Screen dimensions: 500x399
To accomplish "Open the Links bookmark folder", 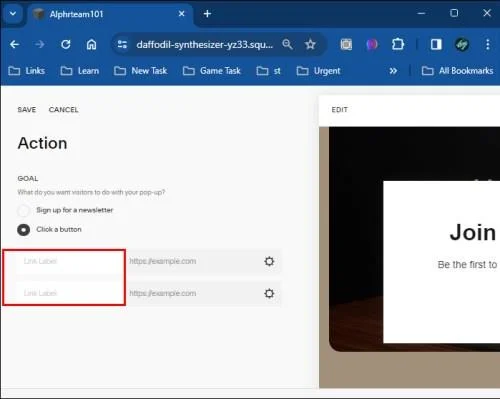I will click(x=27, y=71).
